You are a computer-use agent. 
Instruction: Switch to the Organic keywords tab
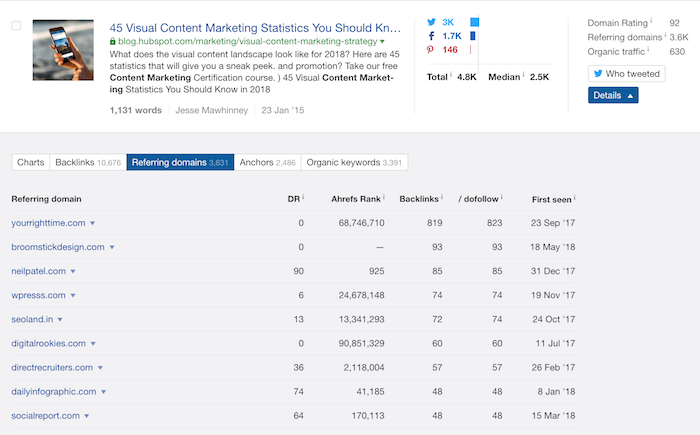click(x=354, y=162)
